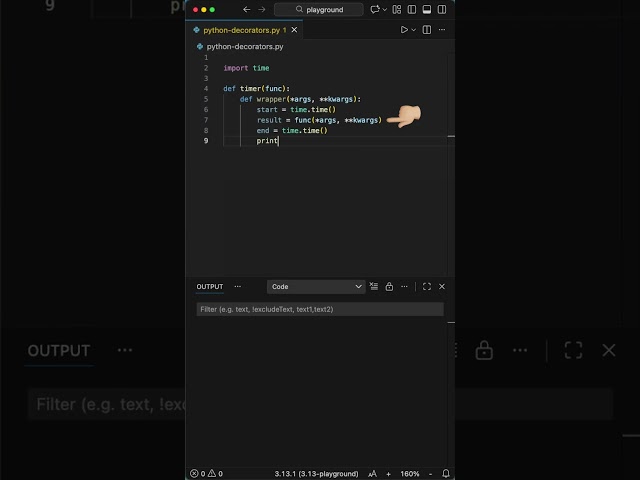Open the Customize Layout icon
Image resolution: width=640 pixels, height=480 pixels.
pos(397,9)
